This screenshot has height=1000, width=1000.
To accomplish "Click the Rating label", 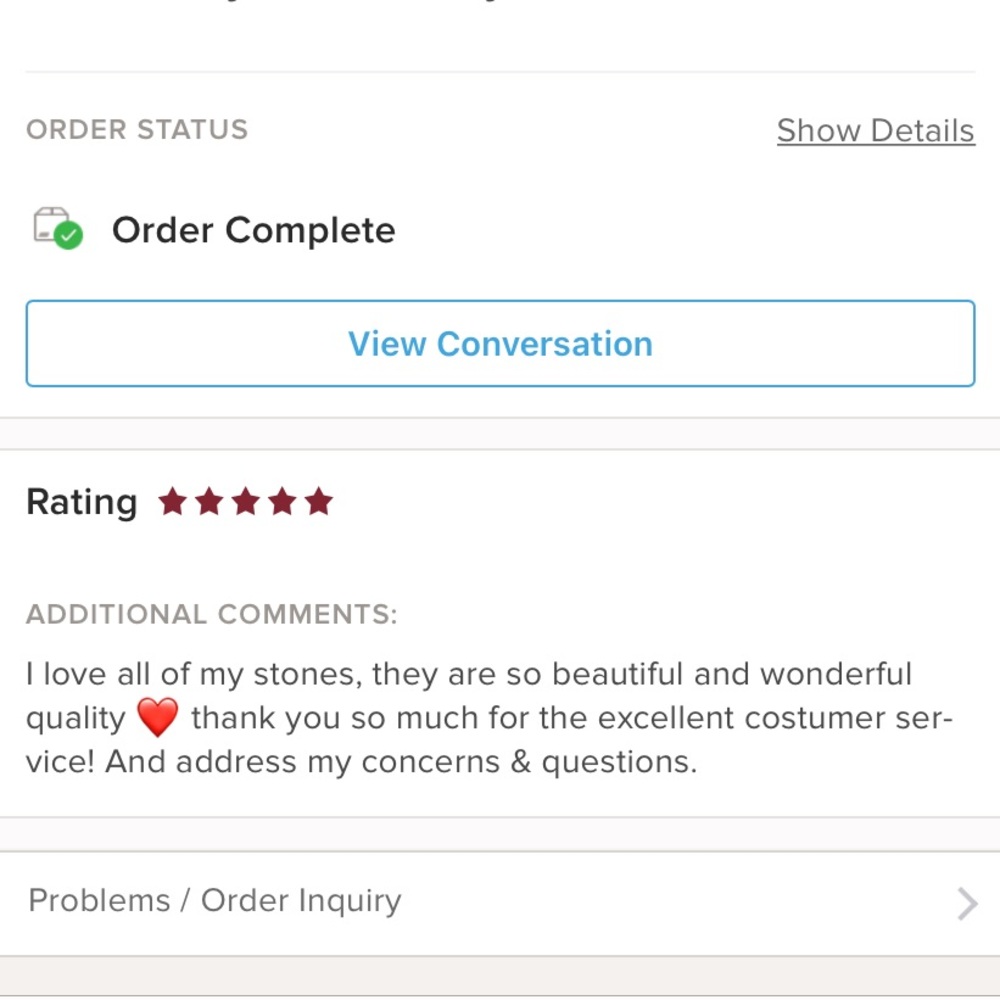I will click(x=81, y=502).
